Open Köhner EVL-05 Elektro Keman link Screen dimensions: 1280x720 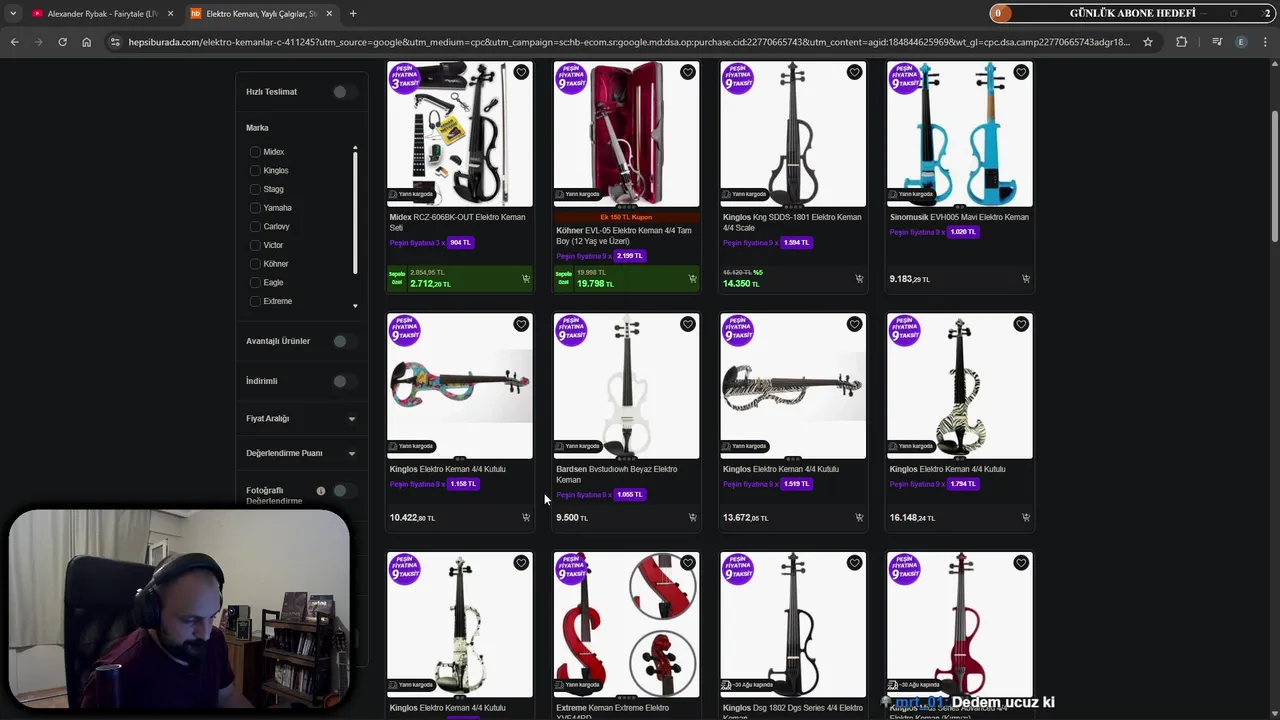click(x=624, y=235)
